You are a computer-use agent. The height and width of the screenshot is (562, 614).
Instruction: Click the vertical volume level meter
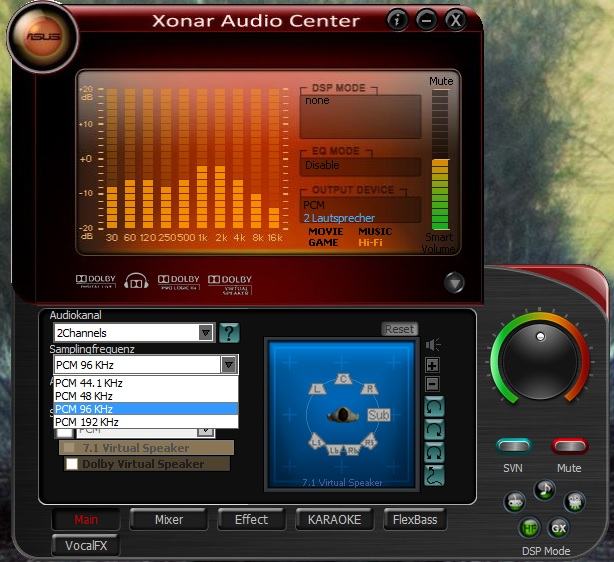[x=440, y=160]
